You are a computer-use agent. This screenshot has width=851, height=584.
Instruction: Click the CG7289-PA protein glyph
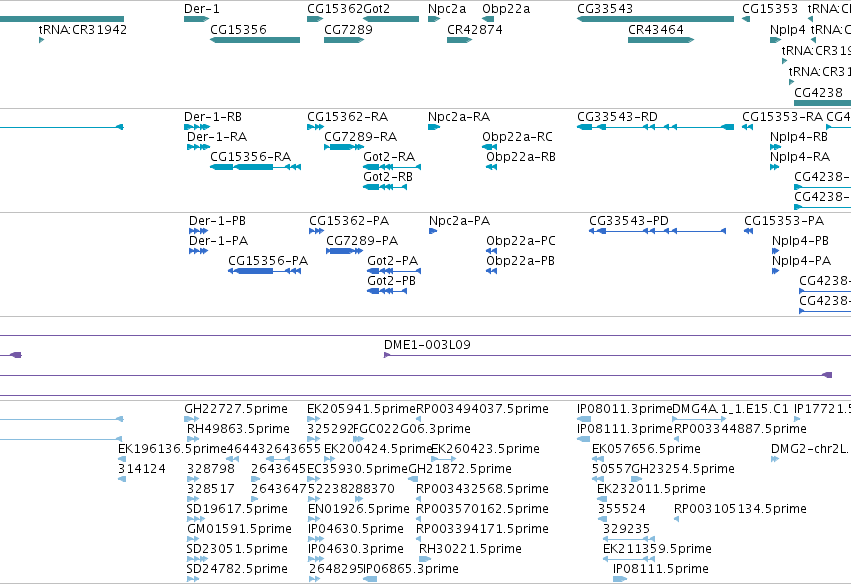click(x=345, y=251)
